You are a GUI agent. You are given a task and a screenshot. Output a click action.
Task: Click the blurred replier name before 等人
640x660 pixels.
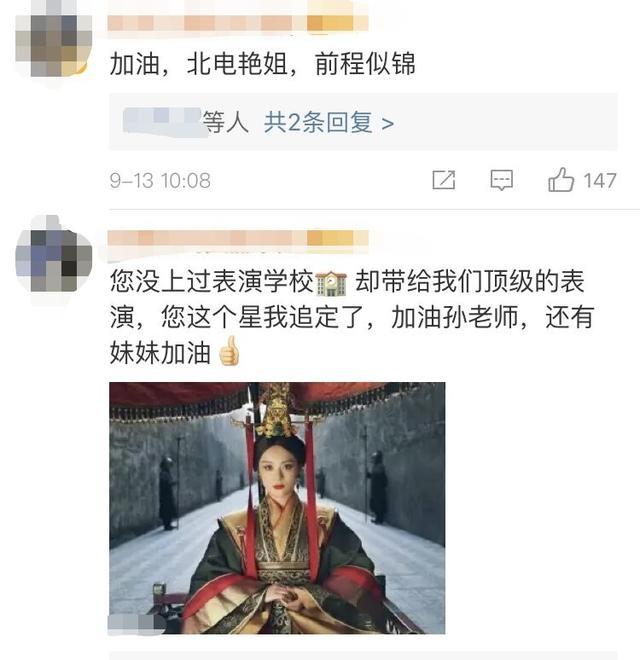pyautogui.click(x=162, y=121)
